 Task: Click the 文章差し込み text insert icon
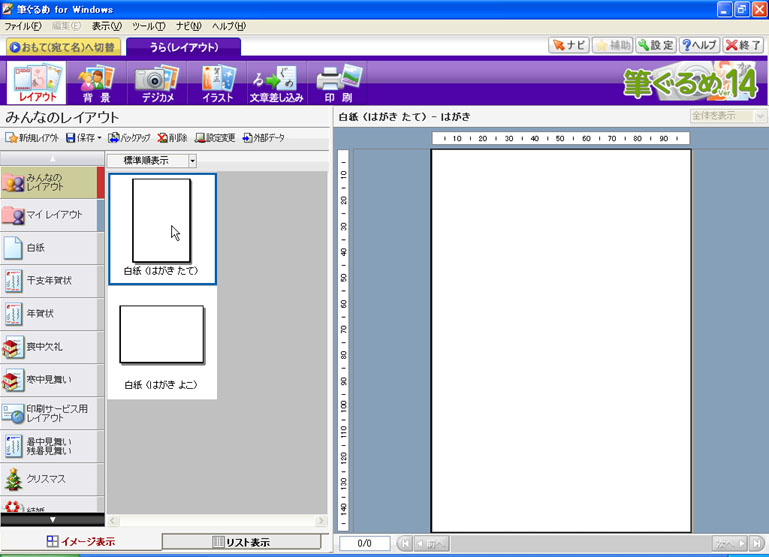(276, 82)
